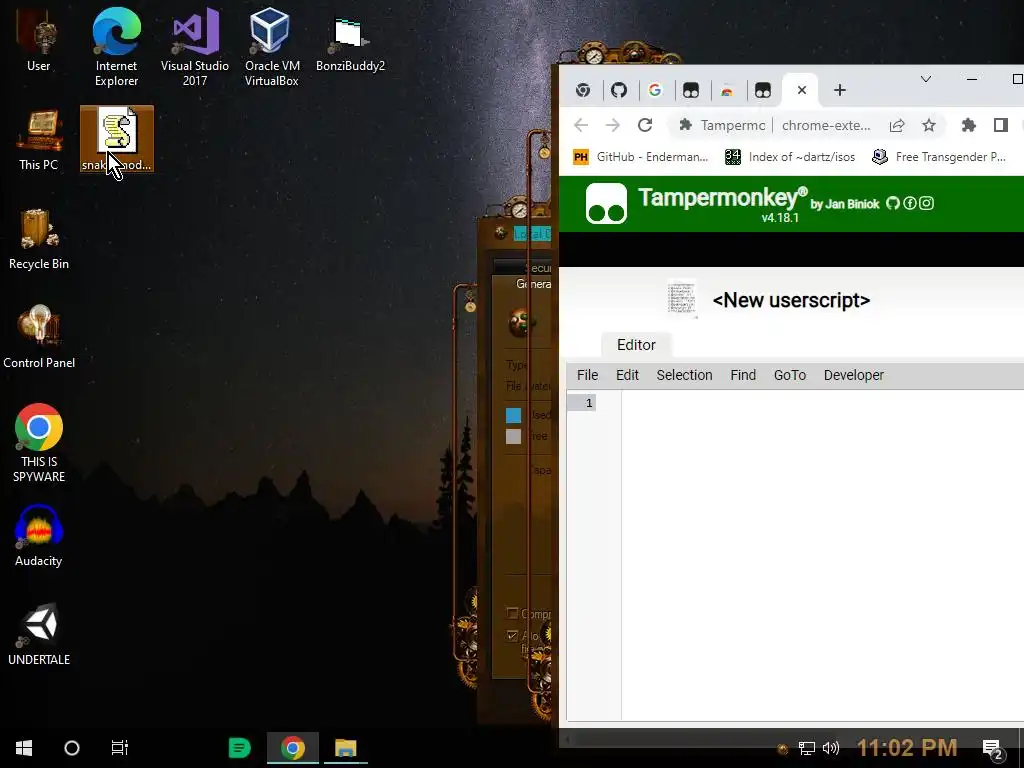Select the UNDERTALE desktop icon

[39, 634]
